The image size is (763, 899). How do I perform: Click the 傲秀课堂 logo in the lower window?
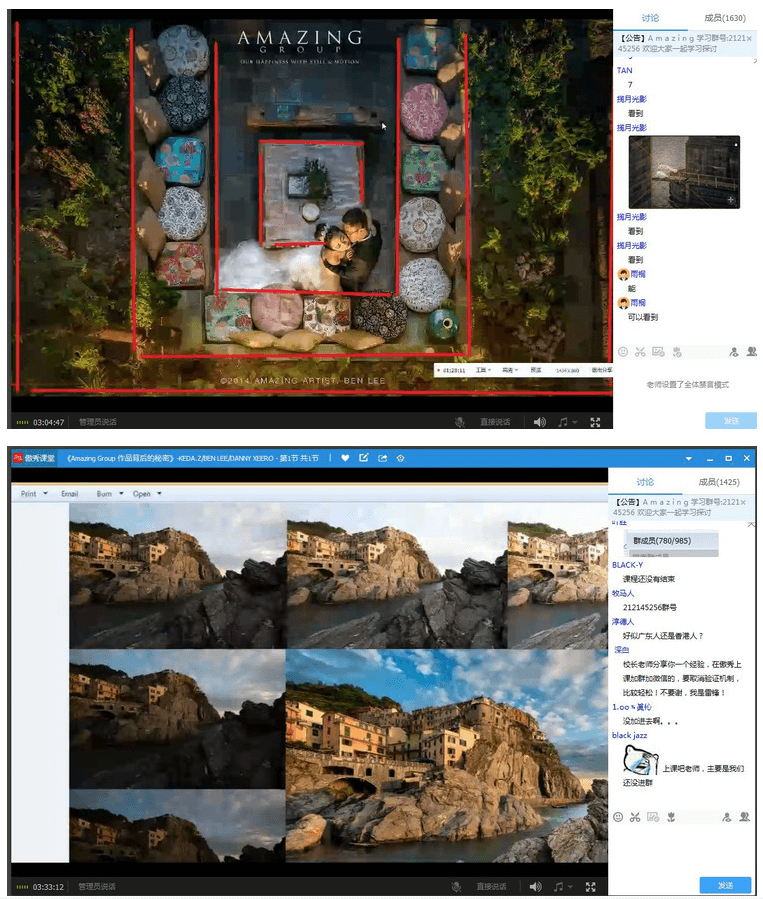(34, 458)
